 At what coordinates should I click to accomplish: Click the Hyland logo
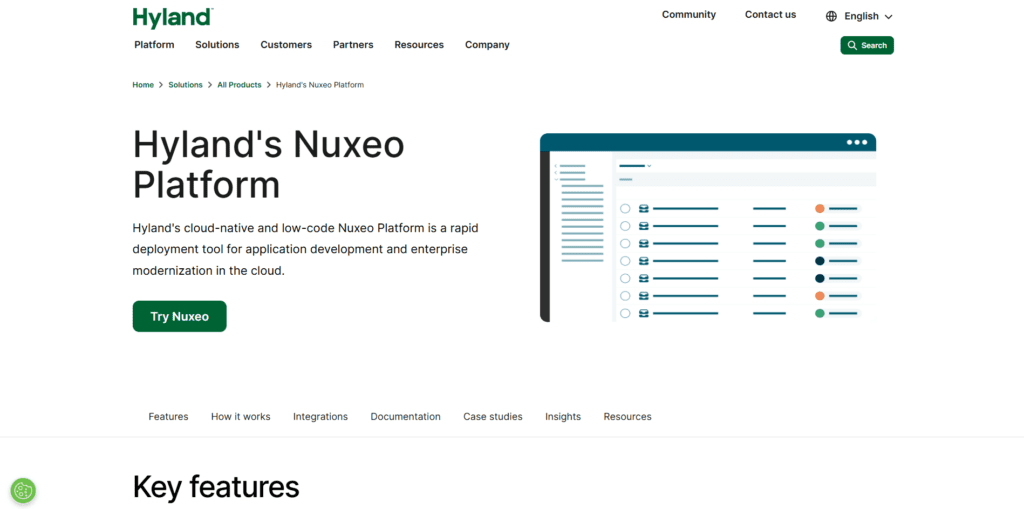[172, 18]
